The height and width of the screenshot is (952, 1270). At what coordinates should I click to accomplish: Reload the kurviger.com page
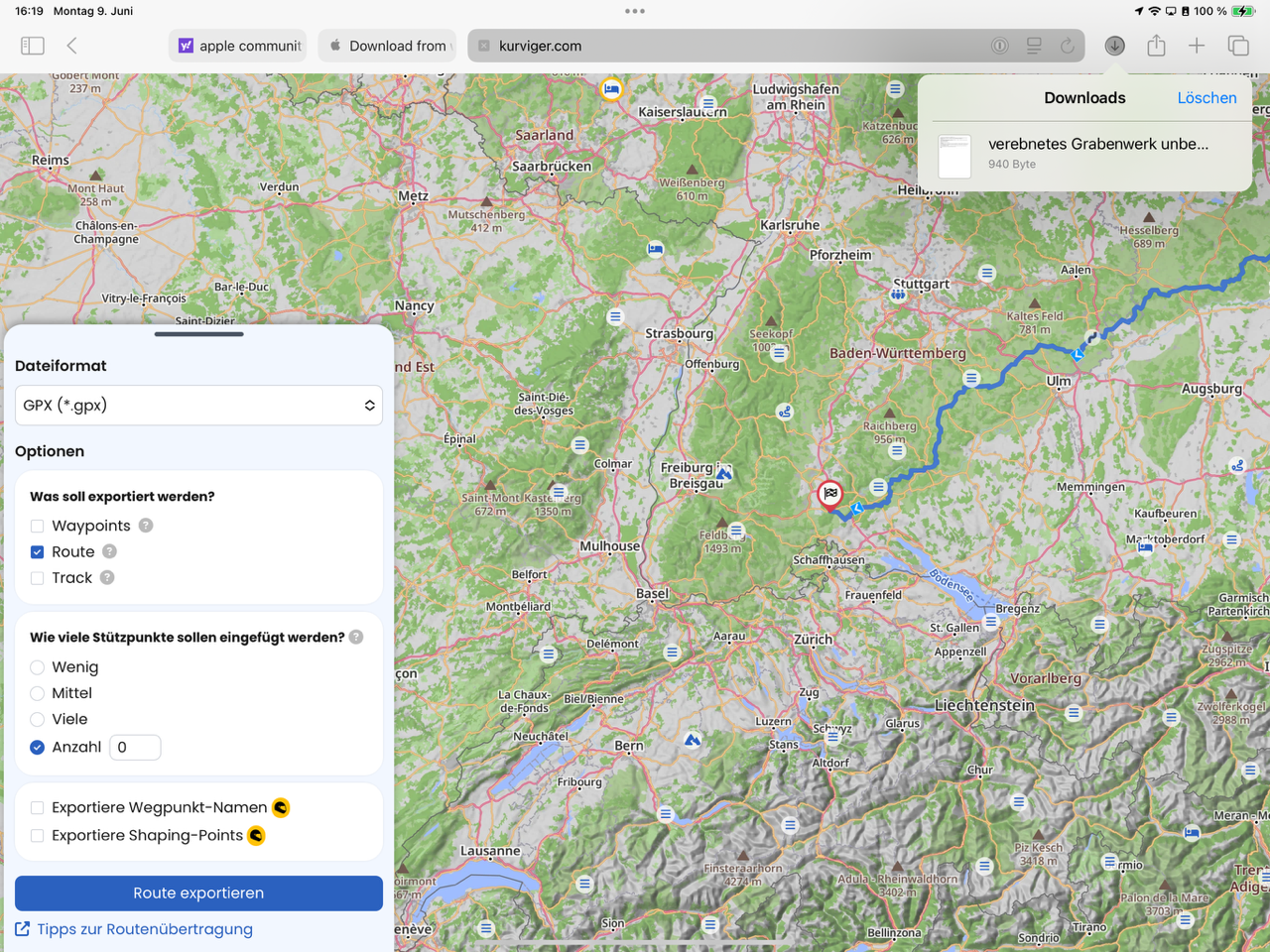pos(1068,46)
